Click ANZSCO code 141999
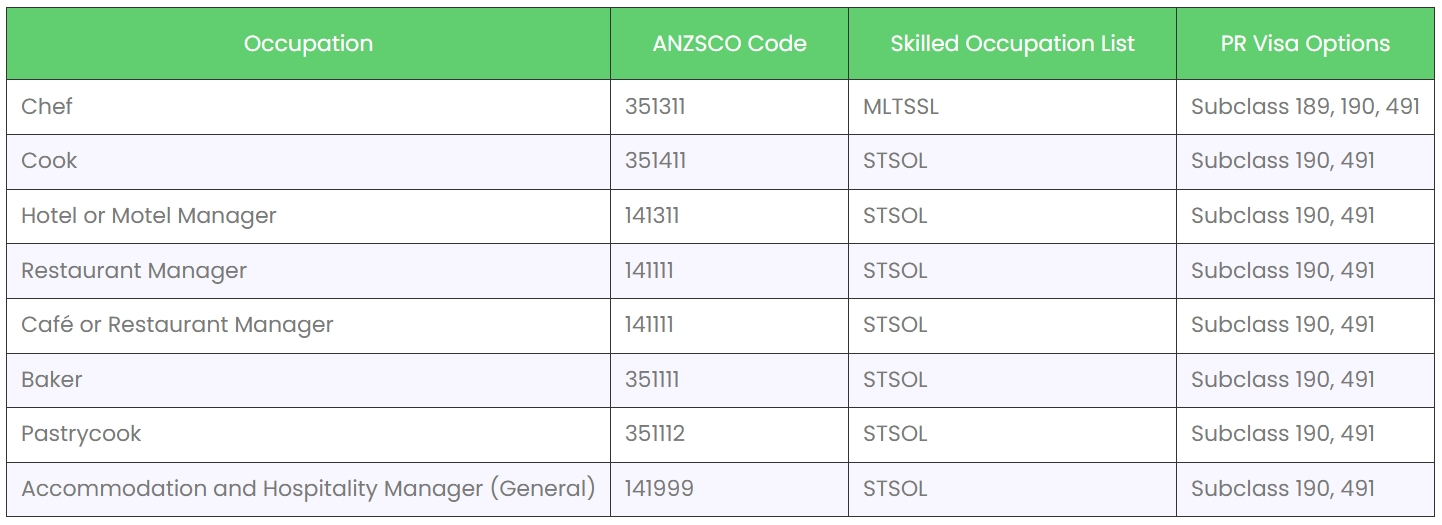 click(659, 489)
